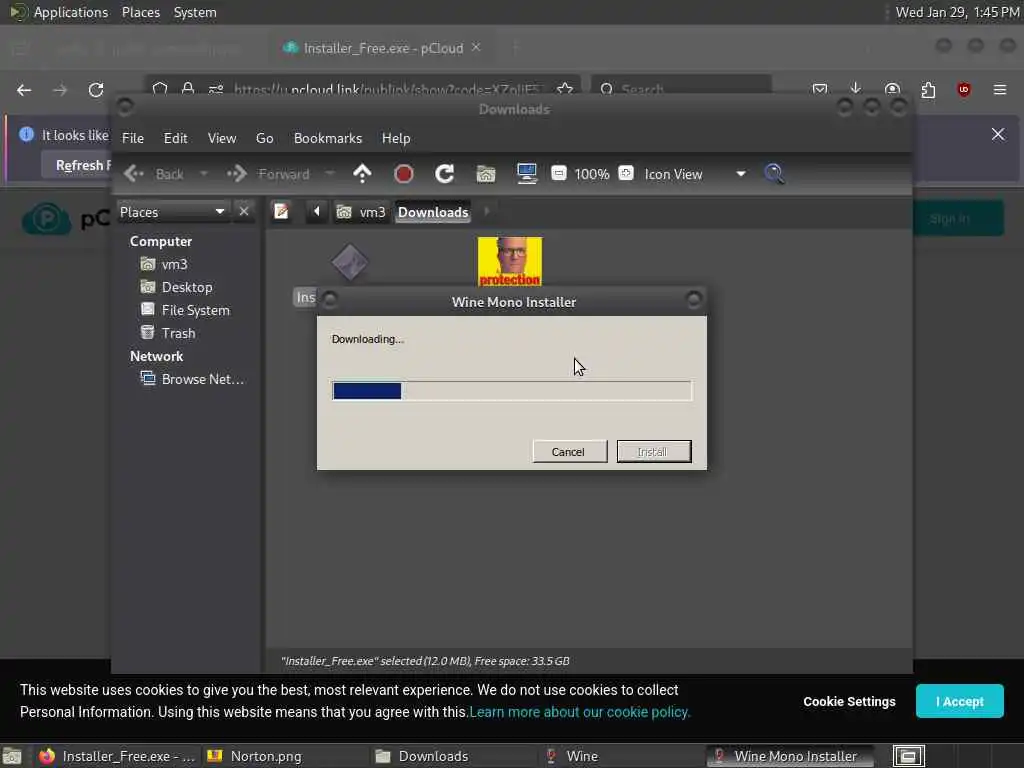
Task: Open the Applications menu in top panel
Action: 71,12
